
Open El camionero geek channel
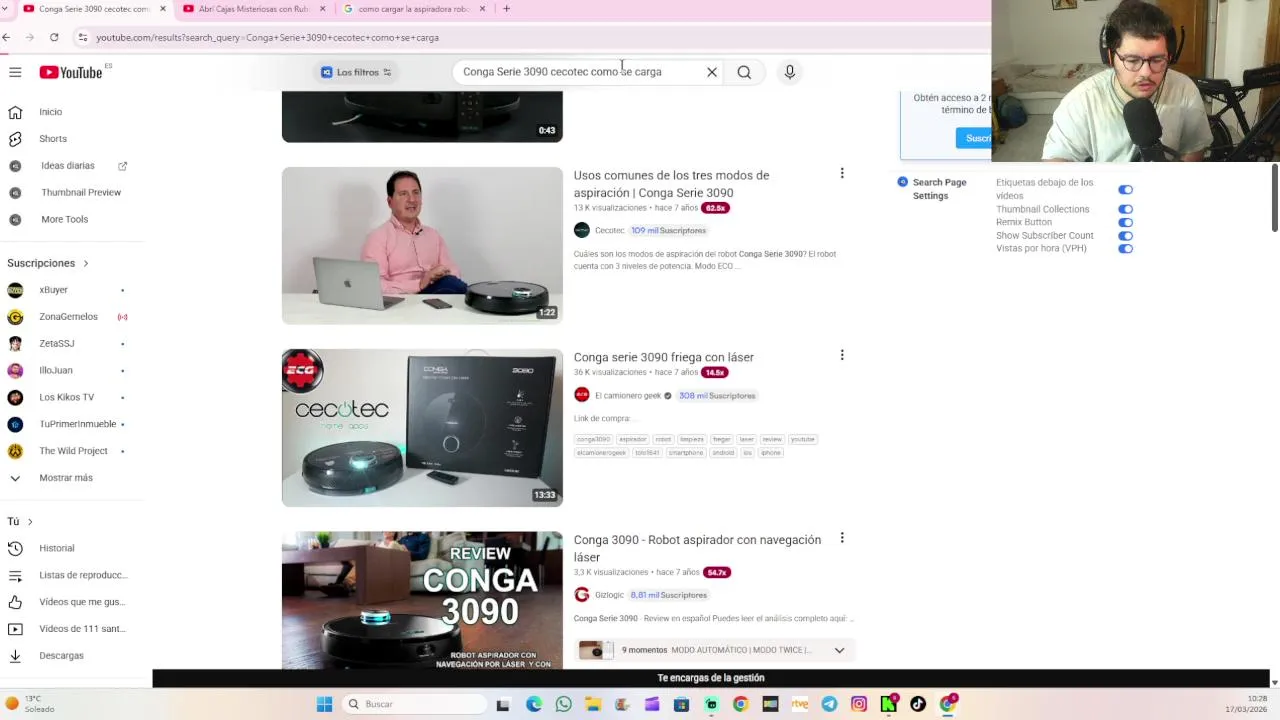[628, 396]
